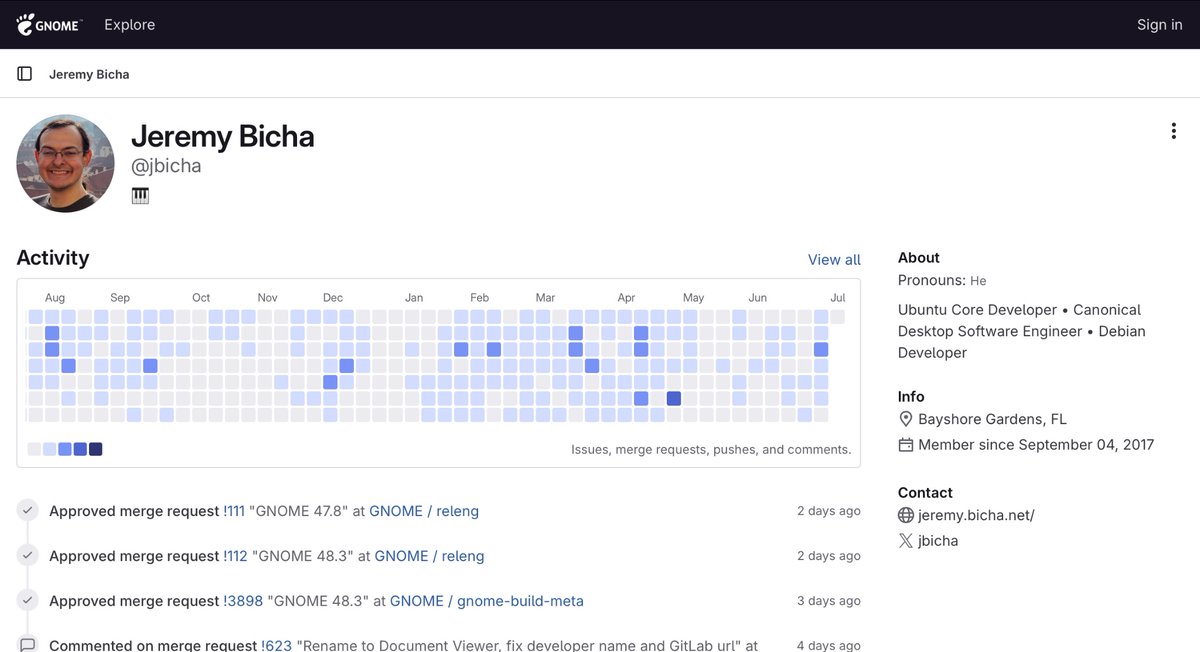
Task: Click the Pronouns: He text
Action: (942, 281)
